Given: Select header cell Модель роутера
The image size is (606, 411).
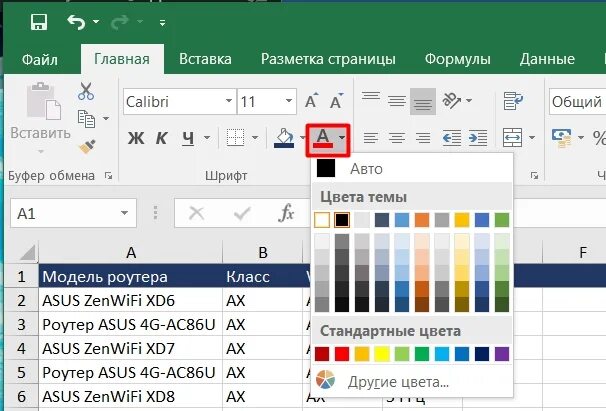Looking at the screenshot, I should pos(131,276).
